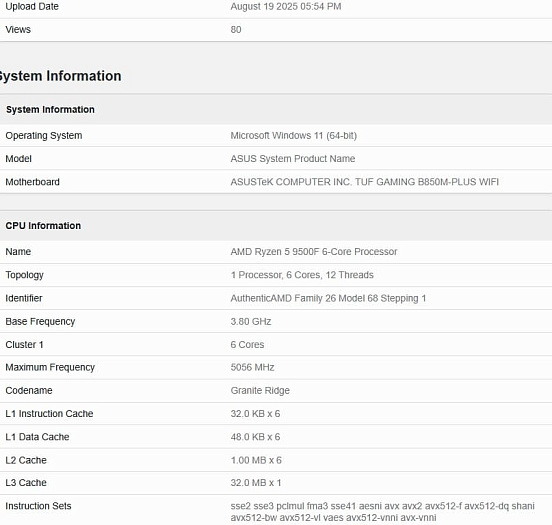Click the Topology label
Viewport: 552px width, 525px height.
[x=24, y=275]
